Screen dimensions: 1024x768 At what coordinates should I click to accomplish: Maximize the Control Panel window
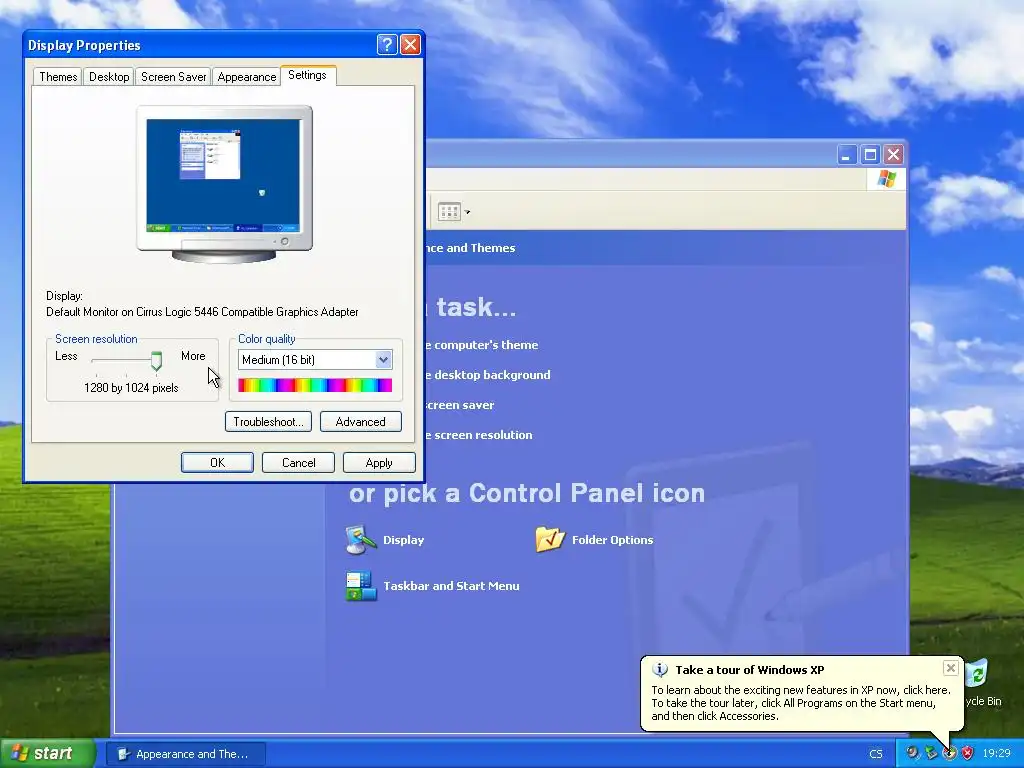click(870, 155)
